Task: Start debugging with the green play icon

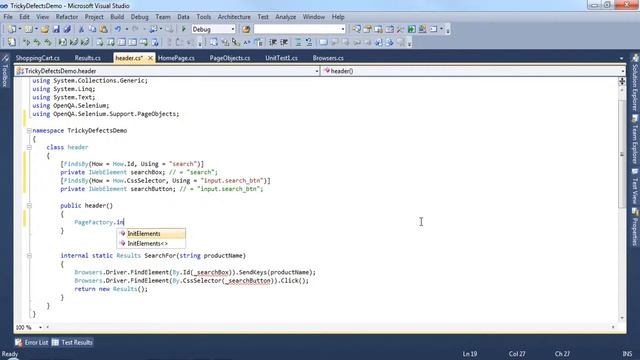Action: coord(184,29)
